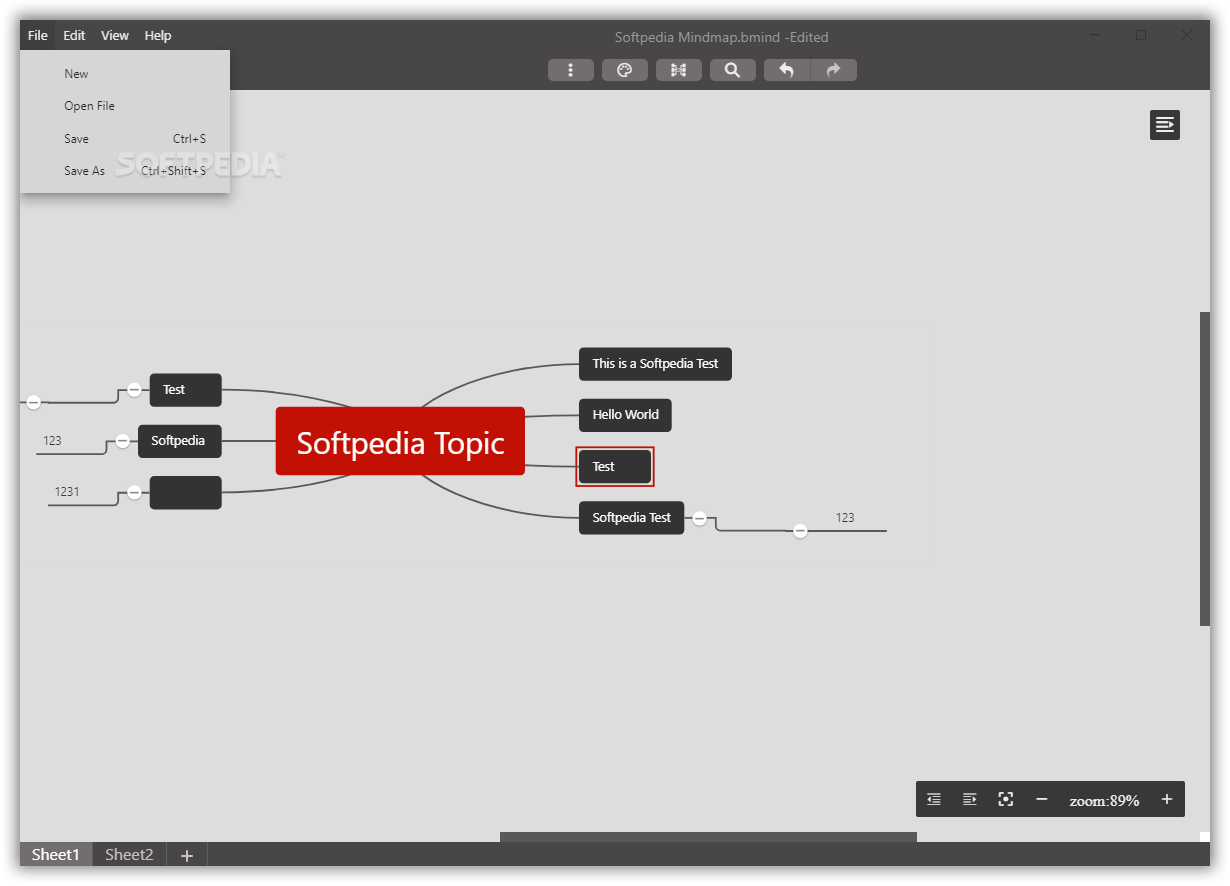
Task: Open the more options (three dots) toolbar button
Action: (x=571, y=70)
